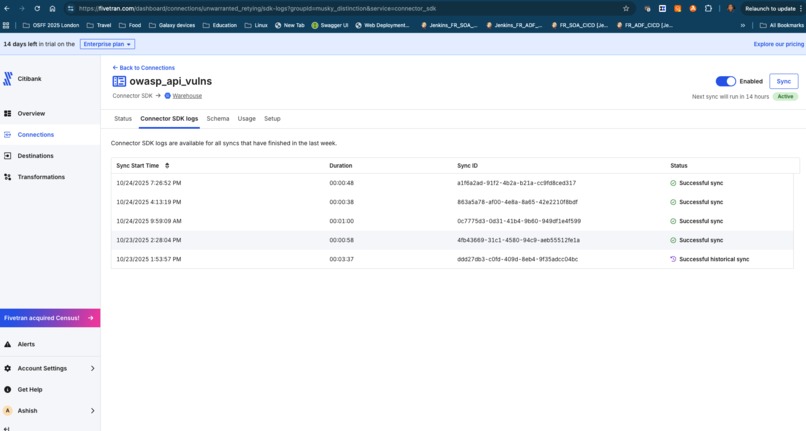Open the Usage tab
The height and width of the screenshot is (431, 806).
pos(246,119)
